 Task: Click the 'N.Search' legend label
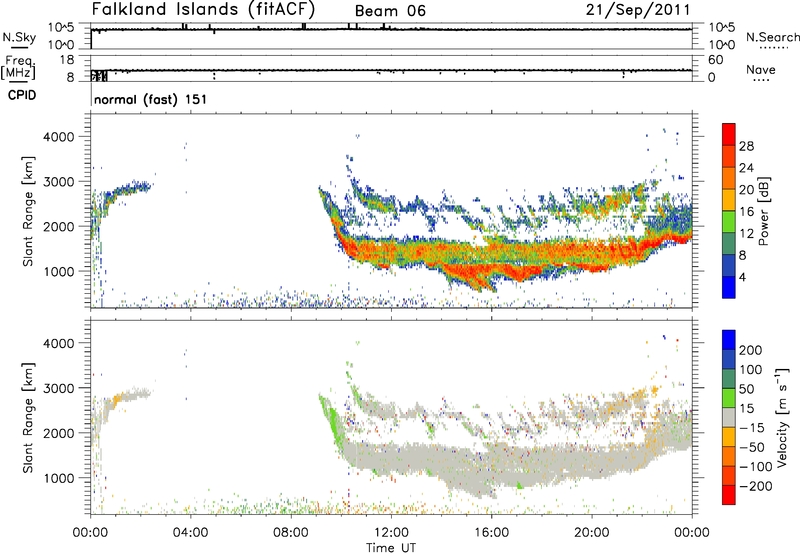coord(772,37)
